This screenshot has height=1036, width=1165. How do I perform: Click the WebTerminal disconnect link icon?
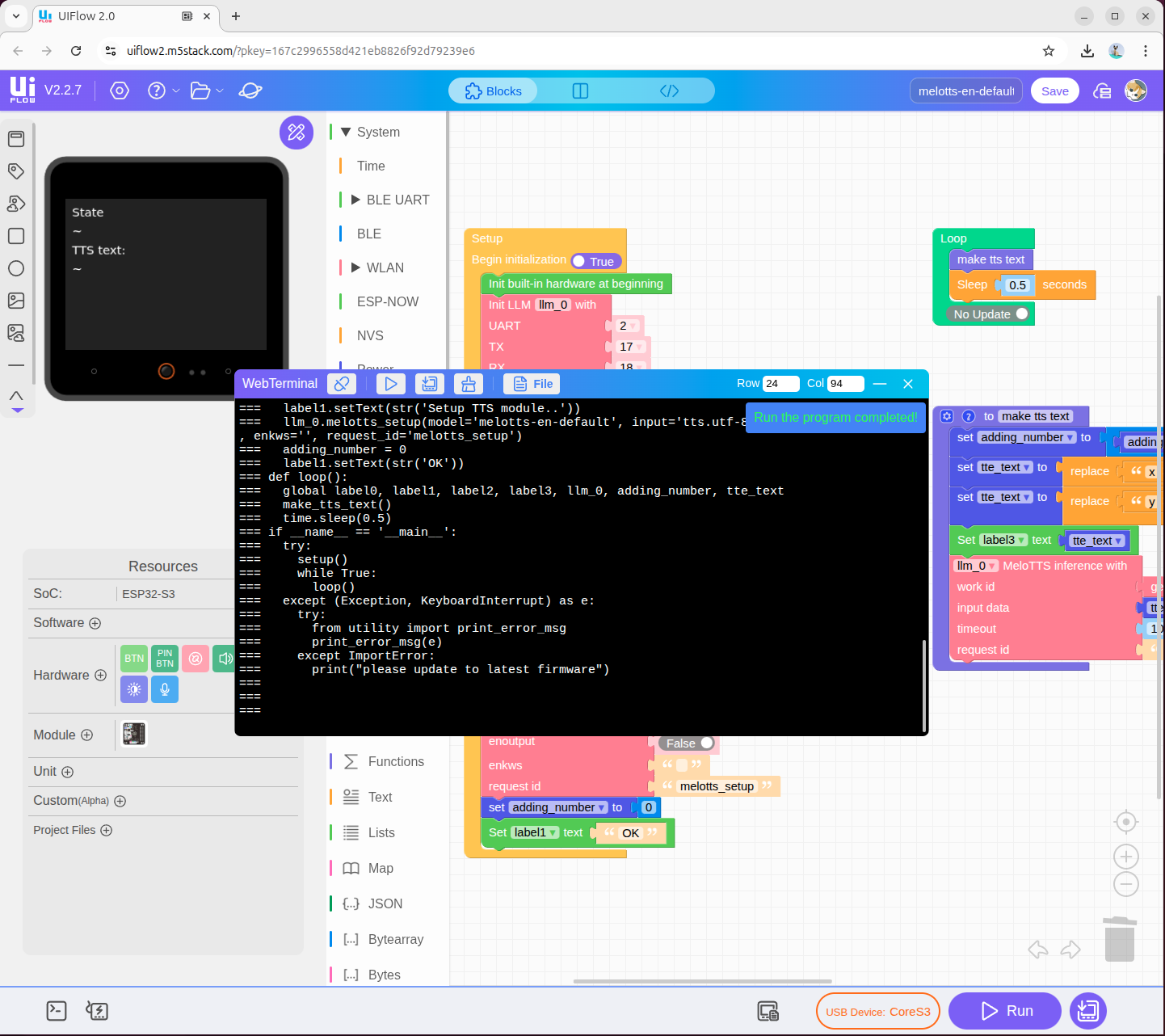[x=343, y=384]
